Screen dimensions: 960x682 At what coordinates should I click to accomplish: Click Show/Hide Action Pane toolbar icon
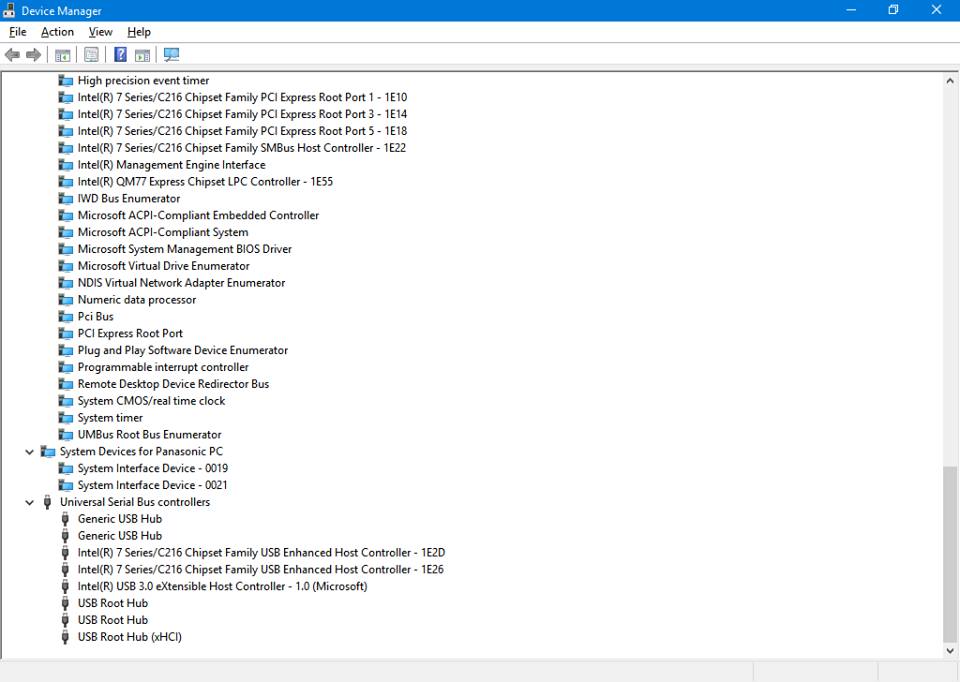click(x=143, y=55)
